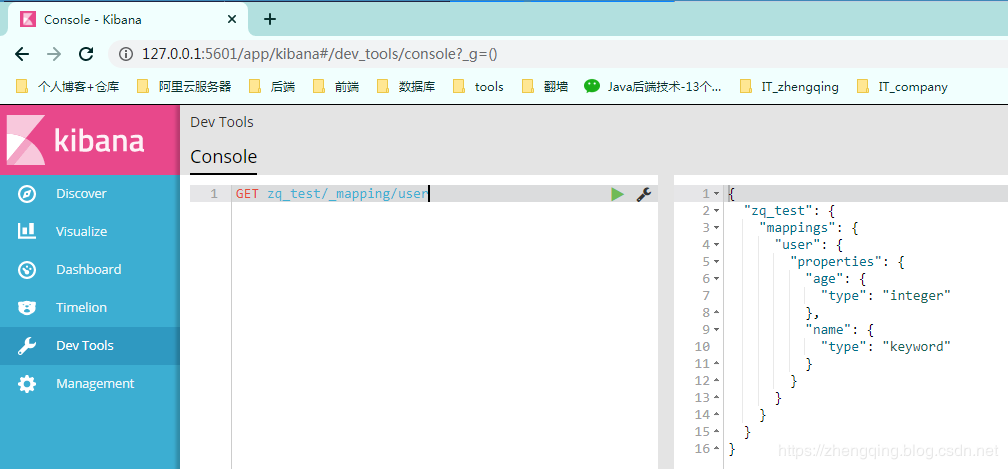Open Management gear icon
This screenshot has width=1008, height=469.
click(27, 384)
